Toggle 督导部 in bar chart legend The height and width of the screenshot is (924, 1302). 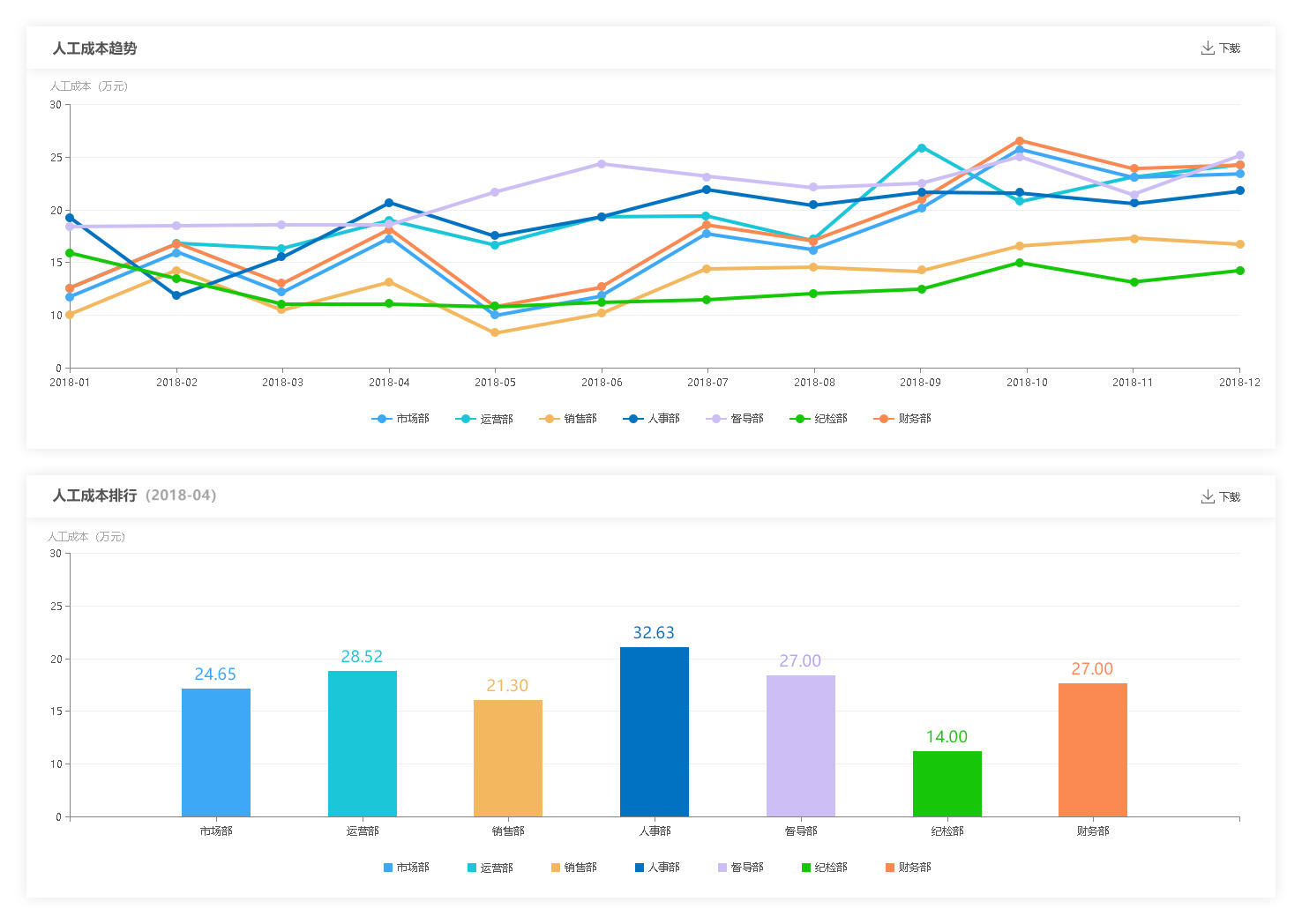pyautogui.click(x=741, y=868)
